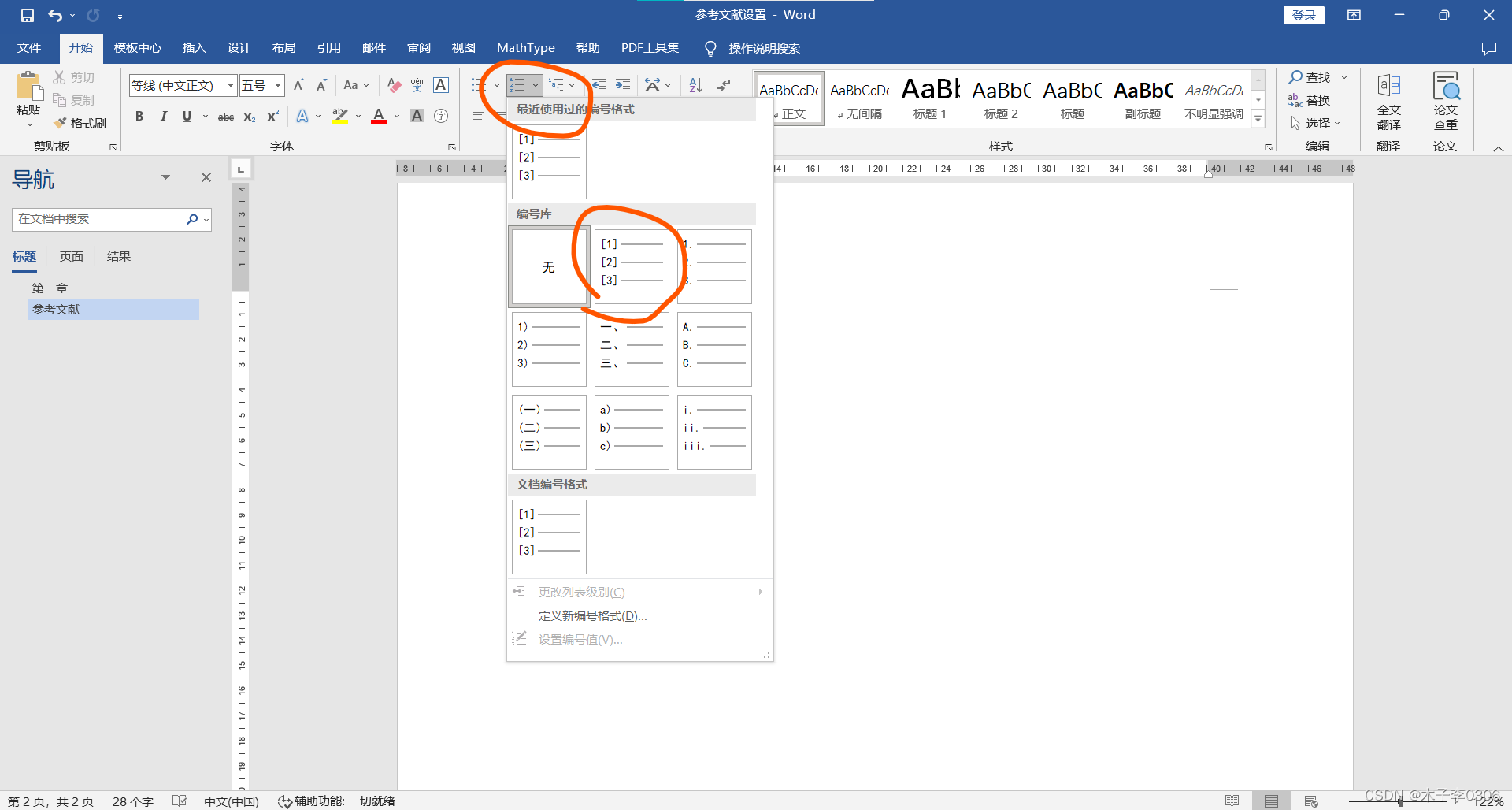Switch to Web Layout view in status bar
The image size is (1512, 810).
coord(1310,801)
